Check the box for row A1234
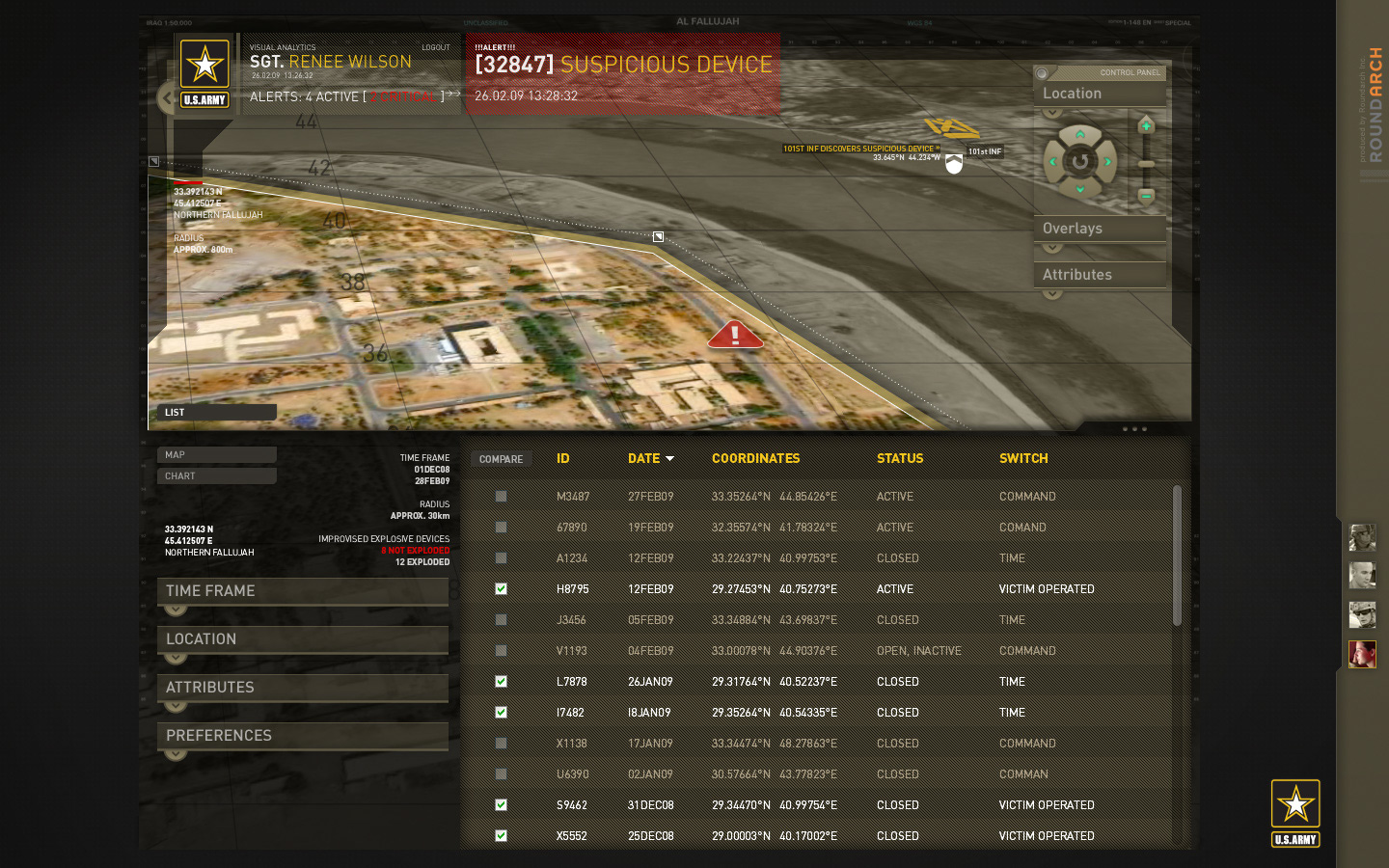This screenshot has width=1389, height=868. click(501, 557)
